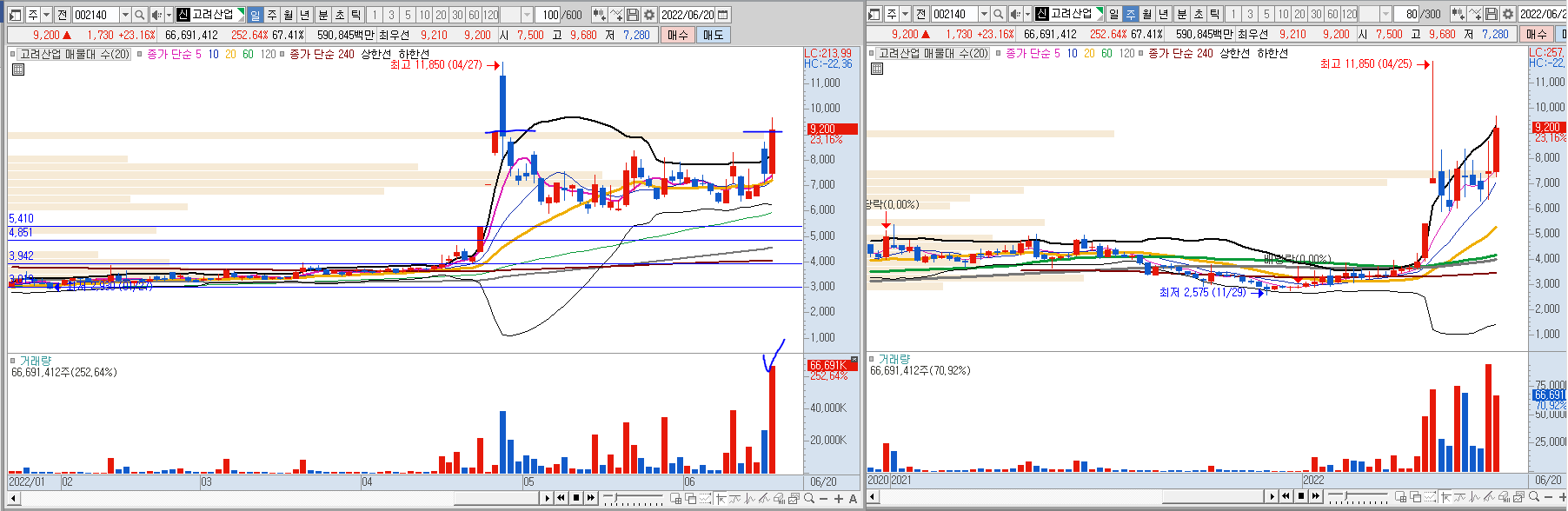1568x511 pixels.
Task: Click the 전 button in left chart toolbar
Action: tap(62, 15)
